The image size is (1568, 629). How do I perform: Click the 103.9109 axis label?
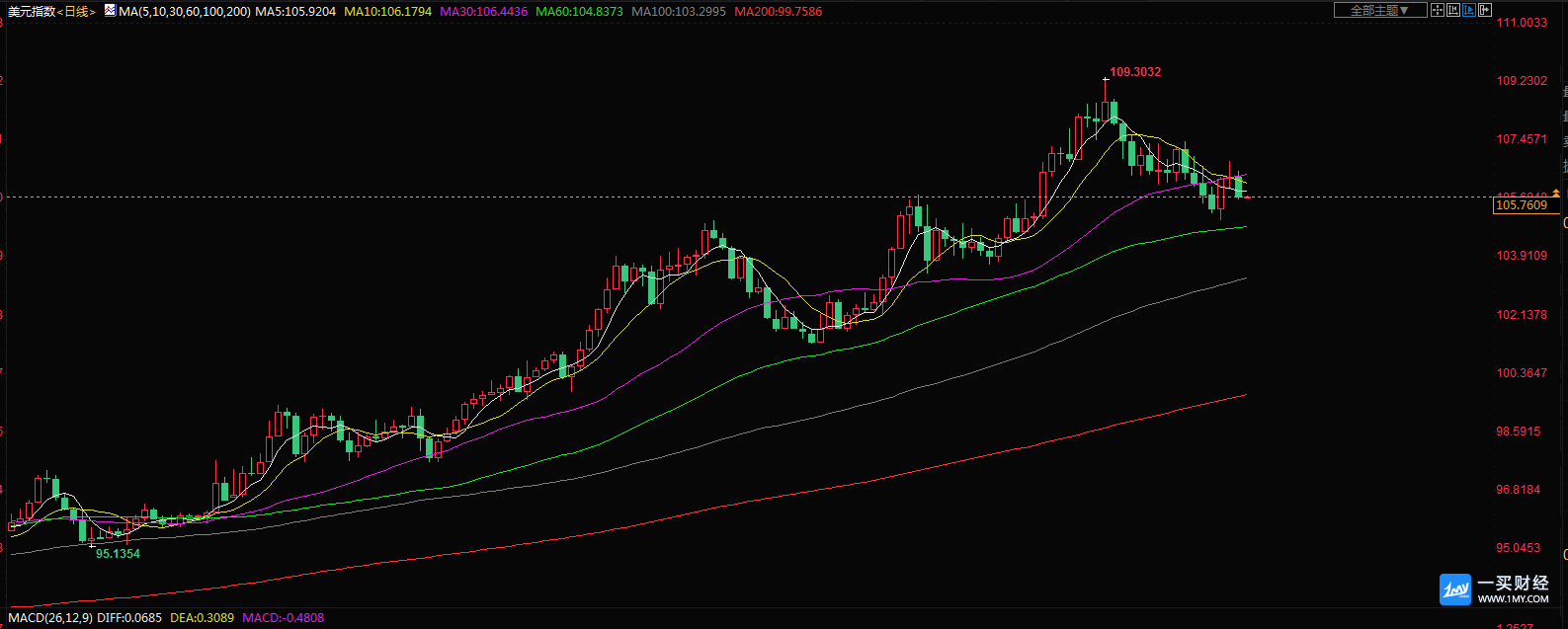tap(1522, 256)
